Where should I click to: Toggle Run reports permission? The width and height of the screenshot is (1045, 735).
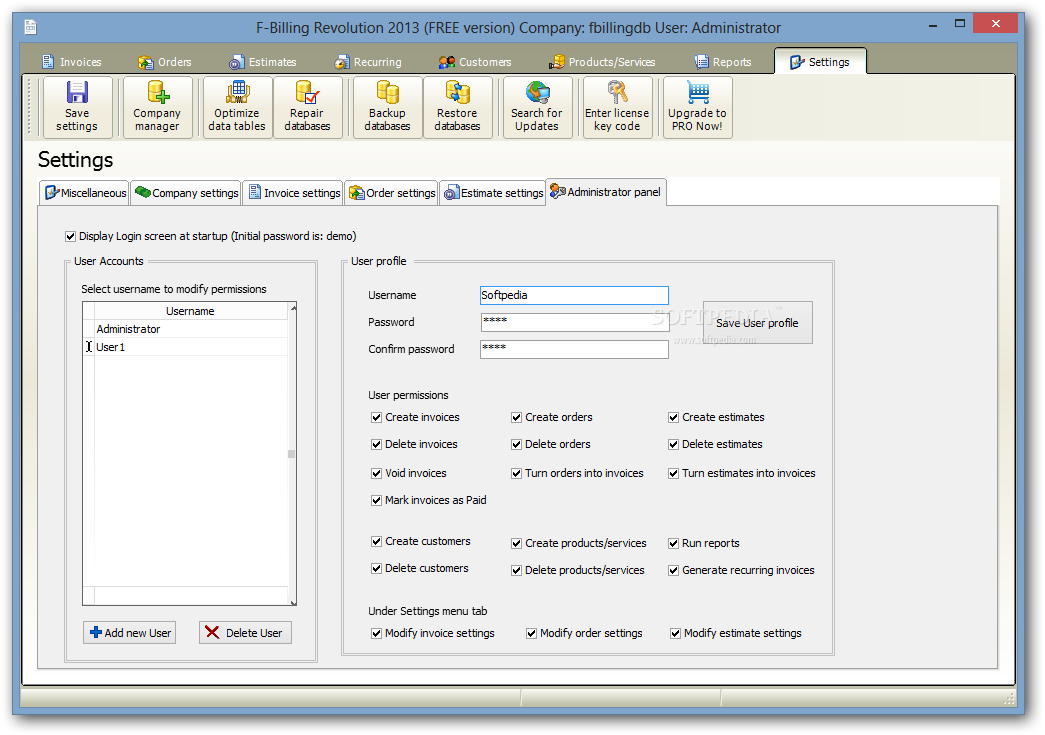pos(674,543)
